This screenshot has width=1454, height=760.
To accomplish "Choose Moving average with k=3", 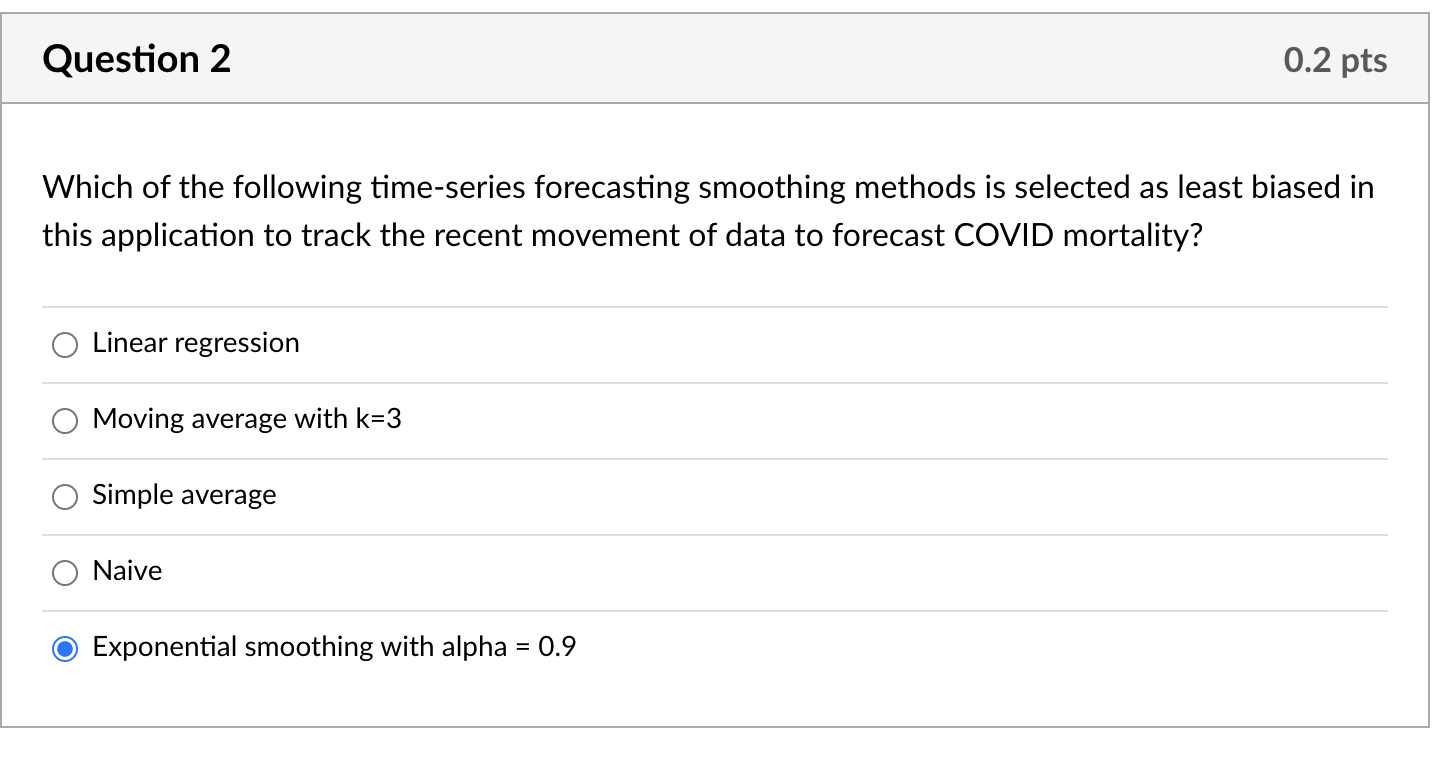I will coord(64,420).
